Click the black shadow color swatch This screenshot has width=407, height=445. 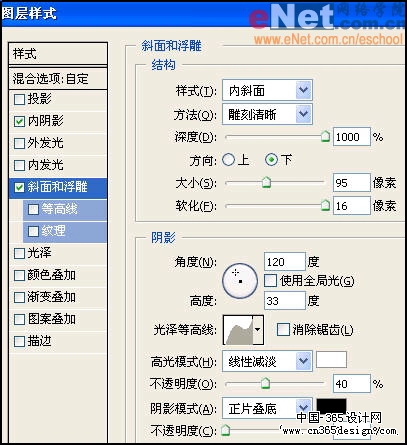pos(331,406)
